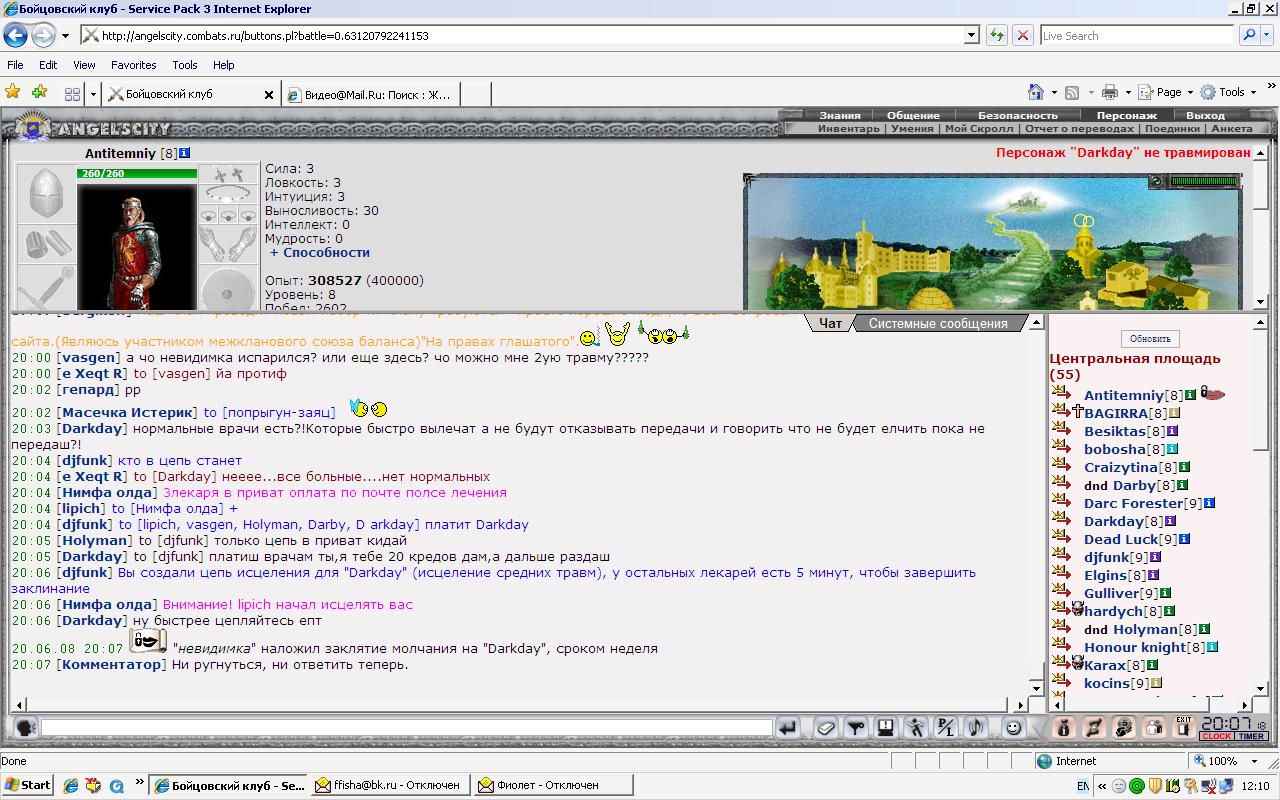The image size is (1280, 800).
Task: Click the private message arrow beside Besiktas
Action: click(1061, 429)
